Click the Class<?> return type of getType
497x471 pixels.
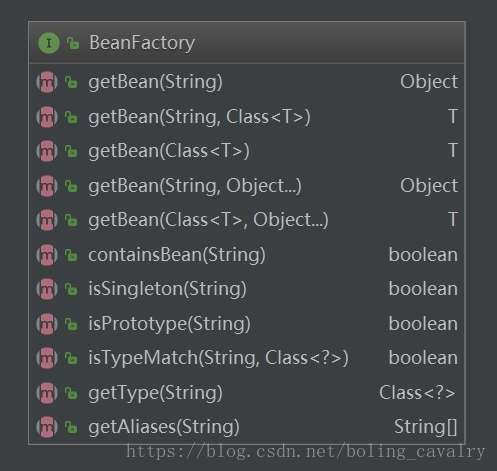(x=417, y=393)
